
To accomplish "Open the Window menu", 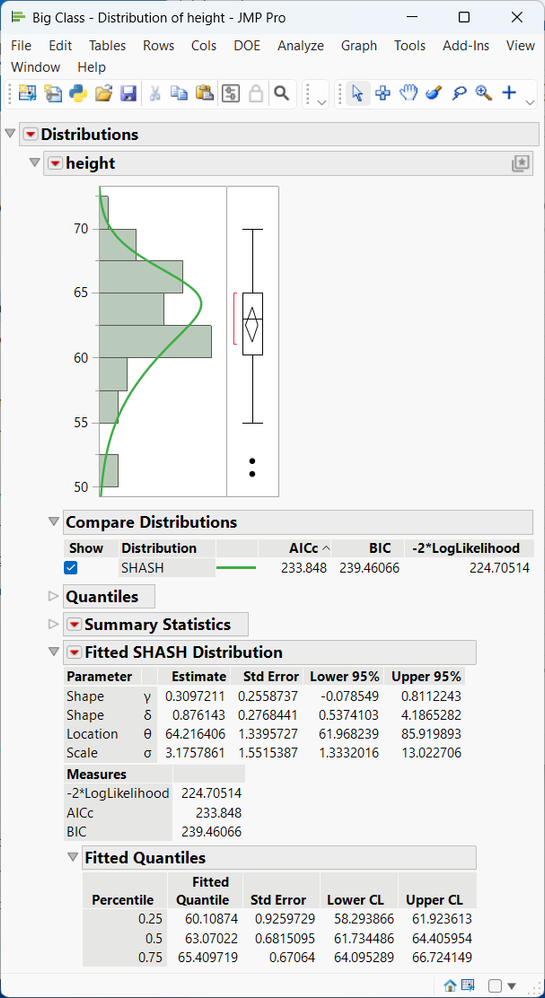I will 36,67.
